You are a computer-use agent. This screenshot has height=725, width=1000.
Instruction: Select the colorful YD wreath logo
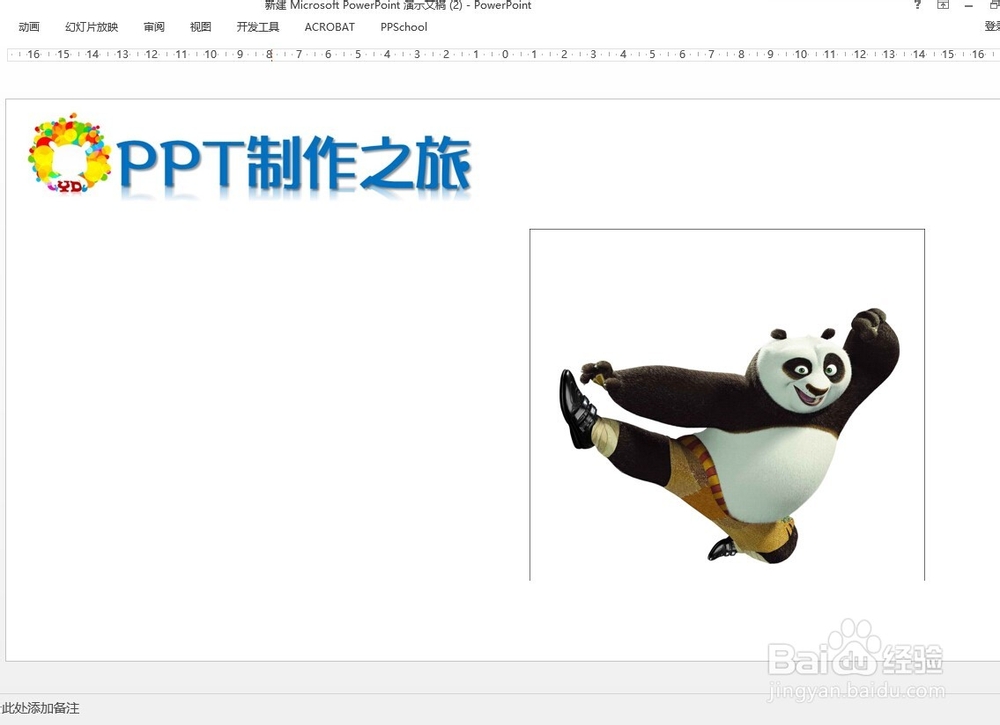[70, 153]
